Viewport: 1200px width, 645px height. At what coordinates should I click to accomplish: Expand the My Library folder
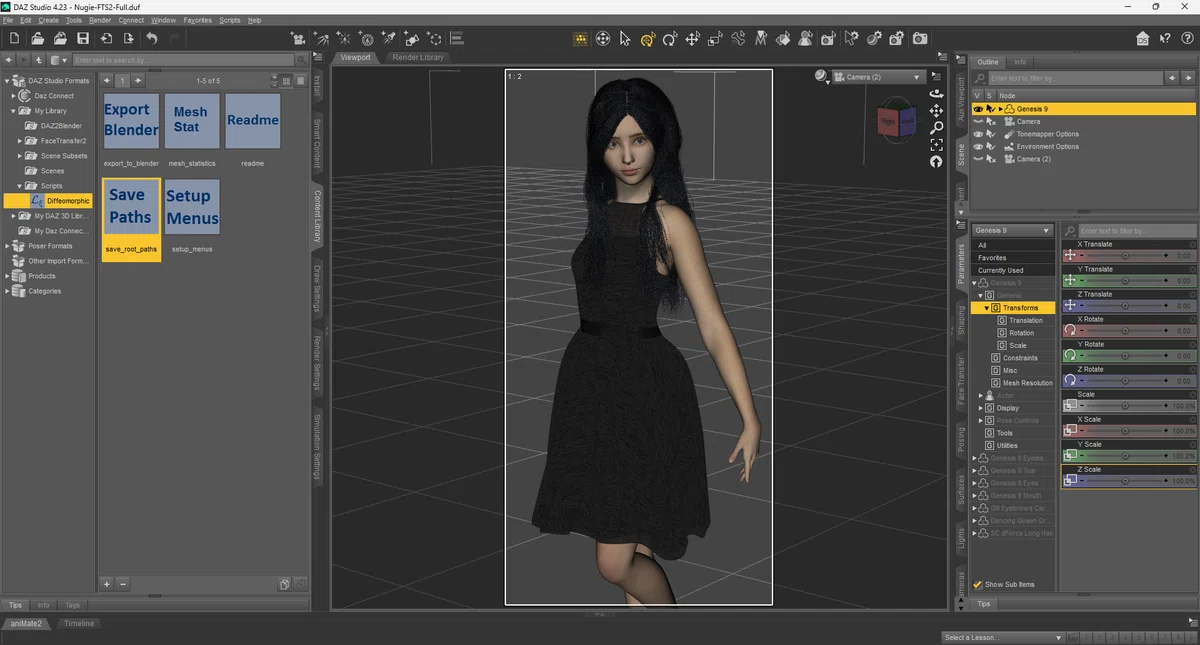[x=14, y=111]
